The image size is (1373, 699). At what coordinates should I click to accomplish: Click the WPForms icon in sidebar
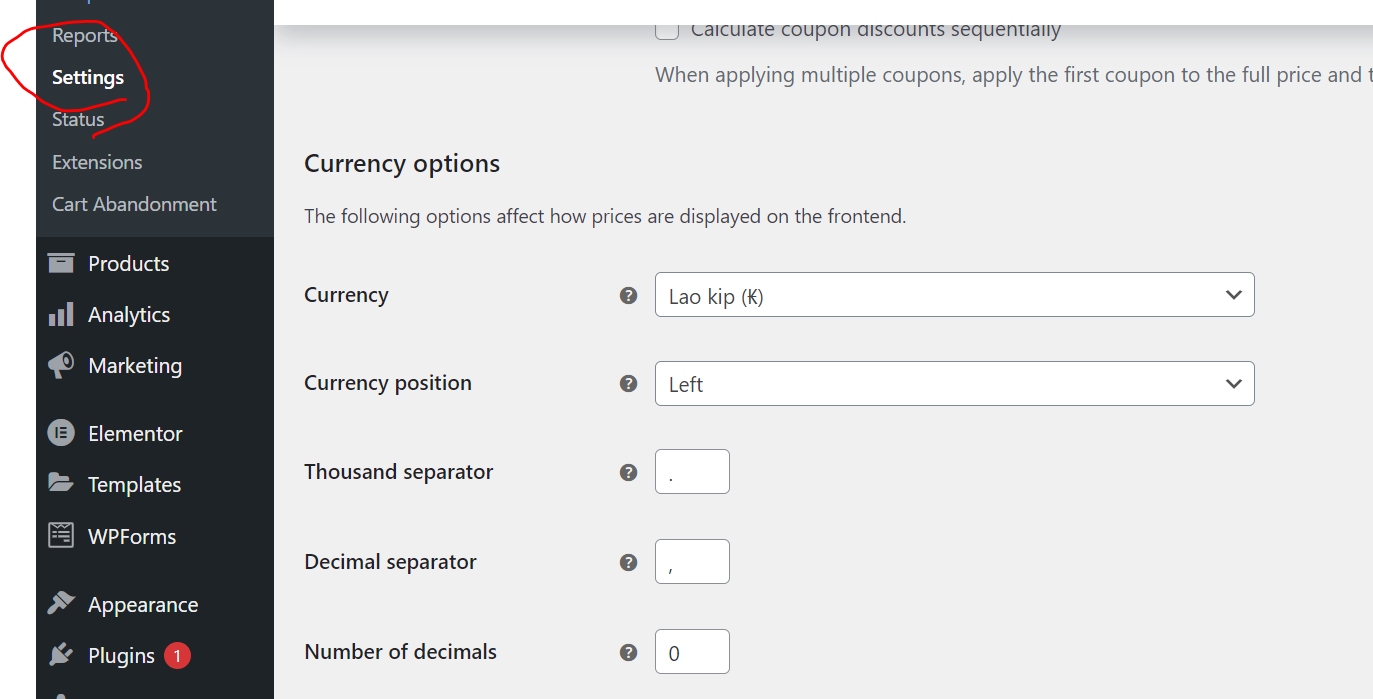click(x=61, y=536)
